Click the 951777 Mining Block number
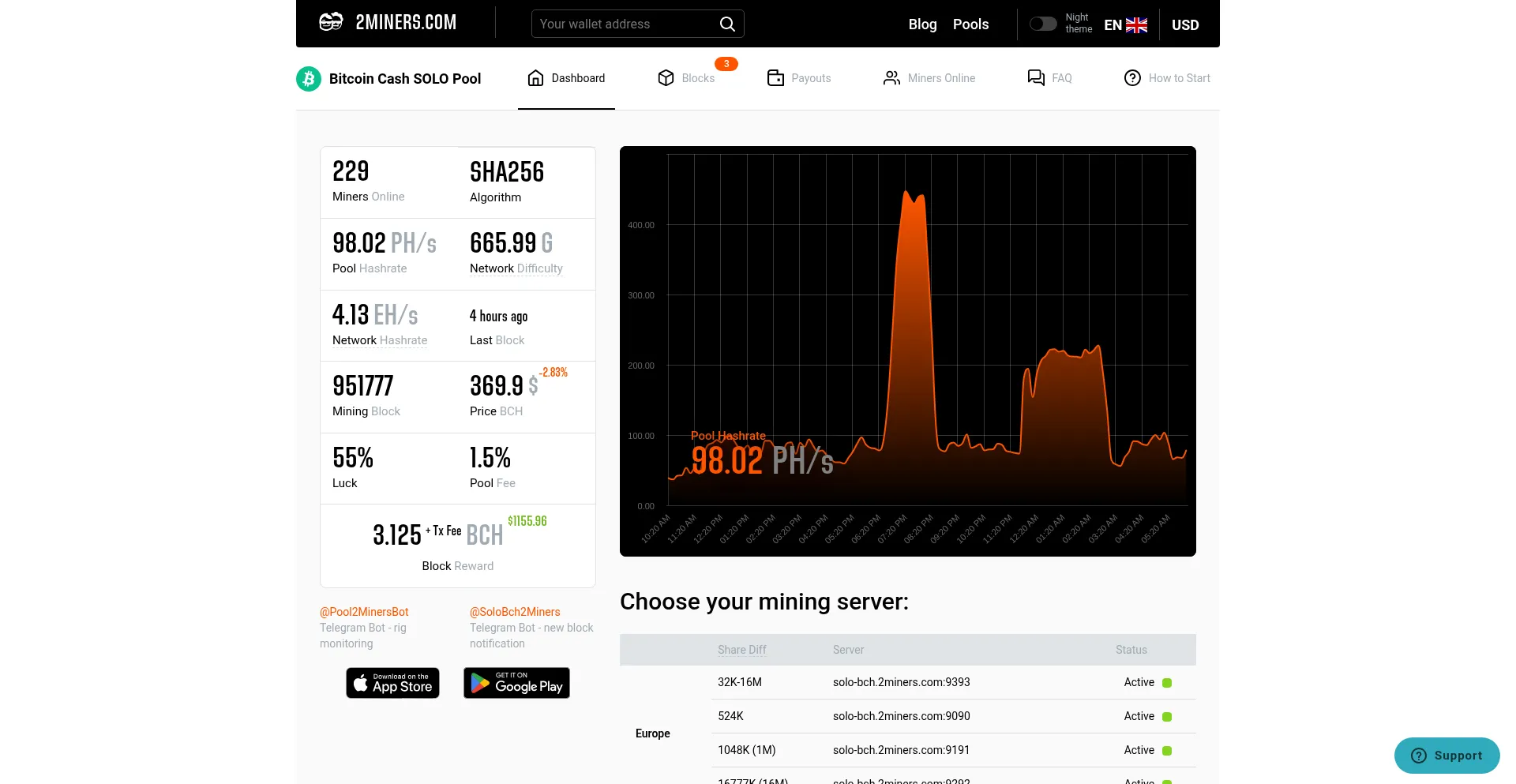This screenshot has width=1516, height=784. [362, 386]
